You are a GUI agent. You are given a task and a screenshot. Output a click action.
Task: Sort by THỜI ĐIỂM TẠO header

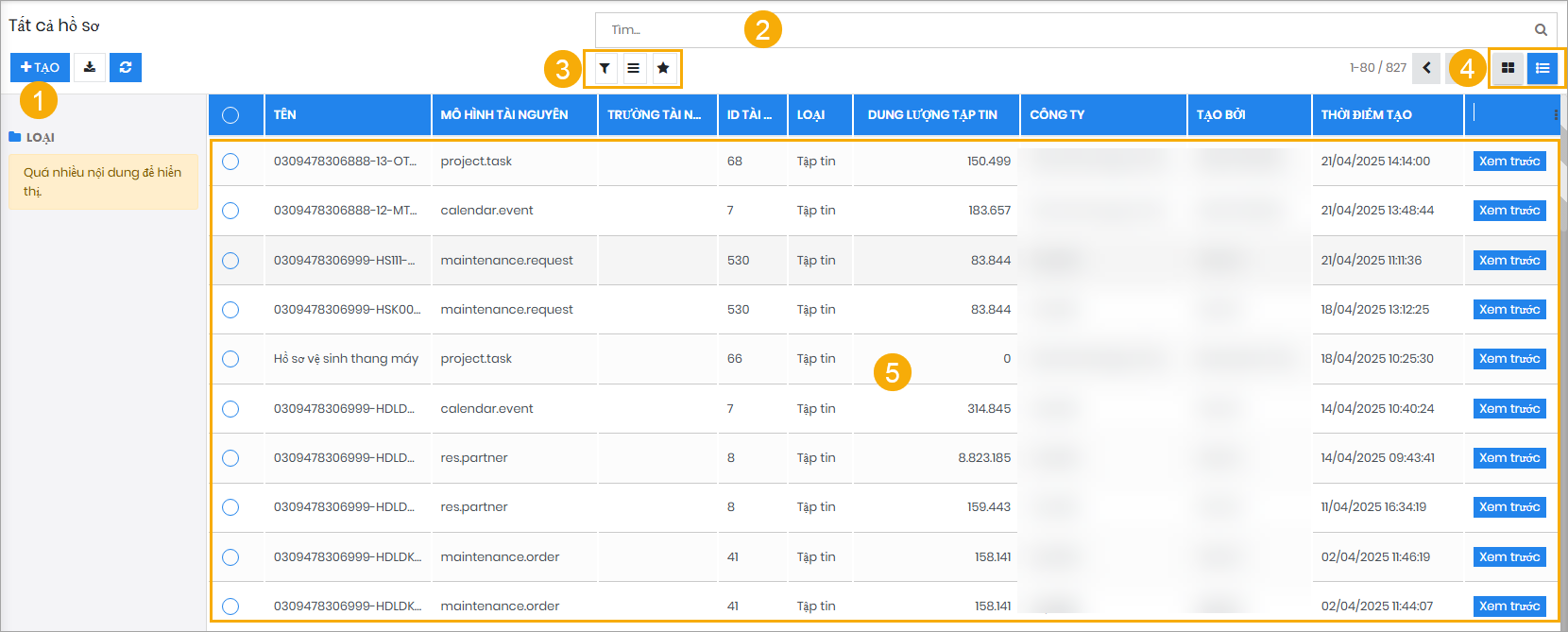1389,114
